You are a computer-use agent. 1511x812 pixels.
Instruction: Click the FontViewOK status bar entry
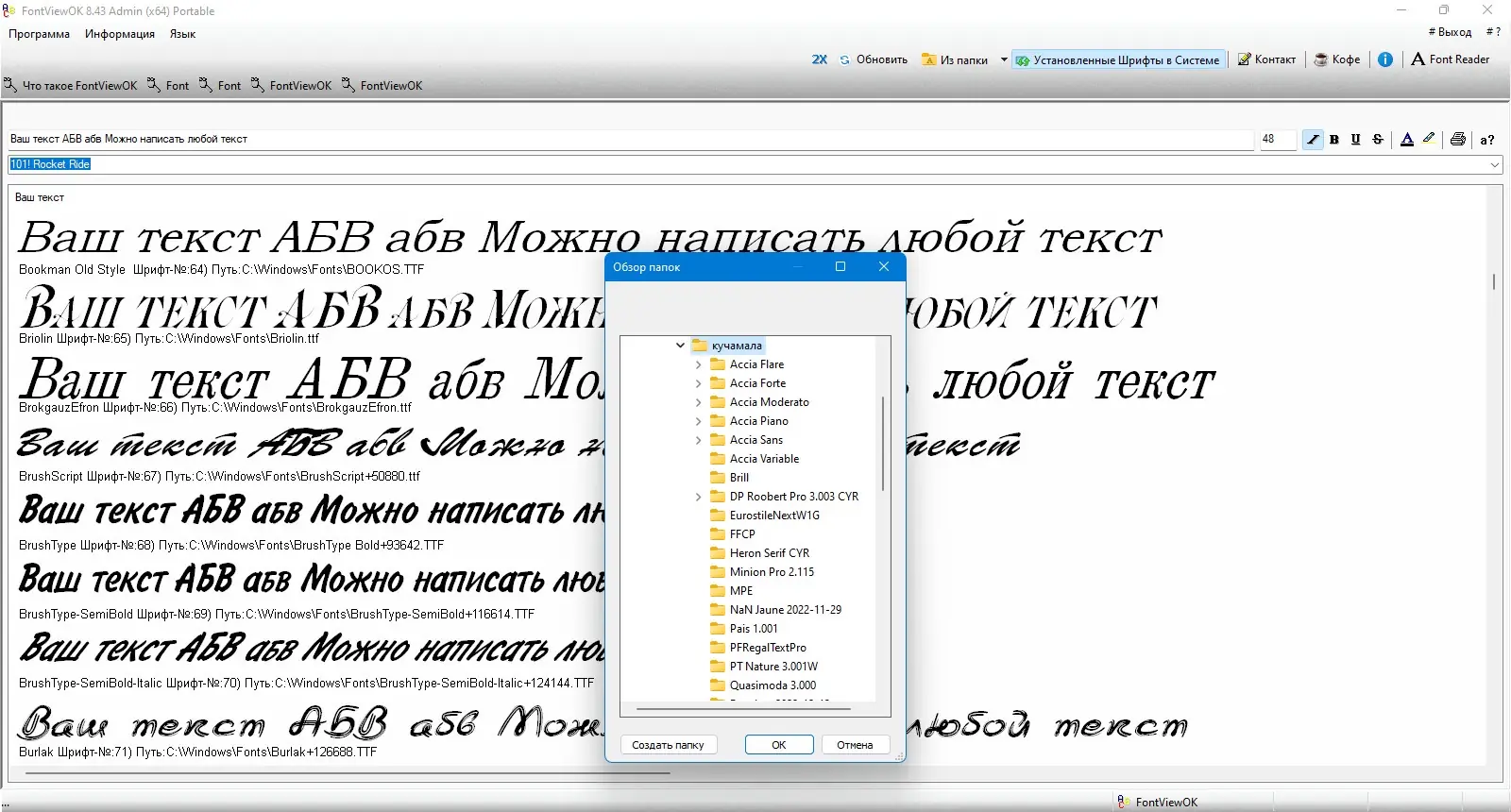point(1158,802)
